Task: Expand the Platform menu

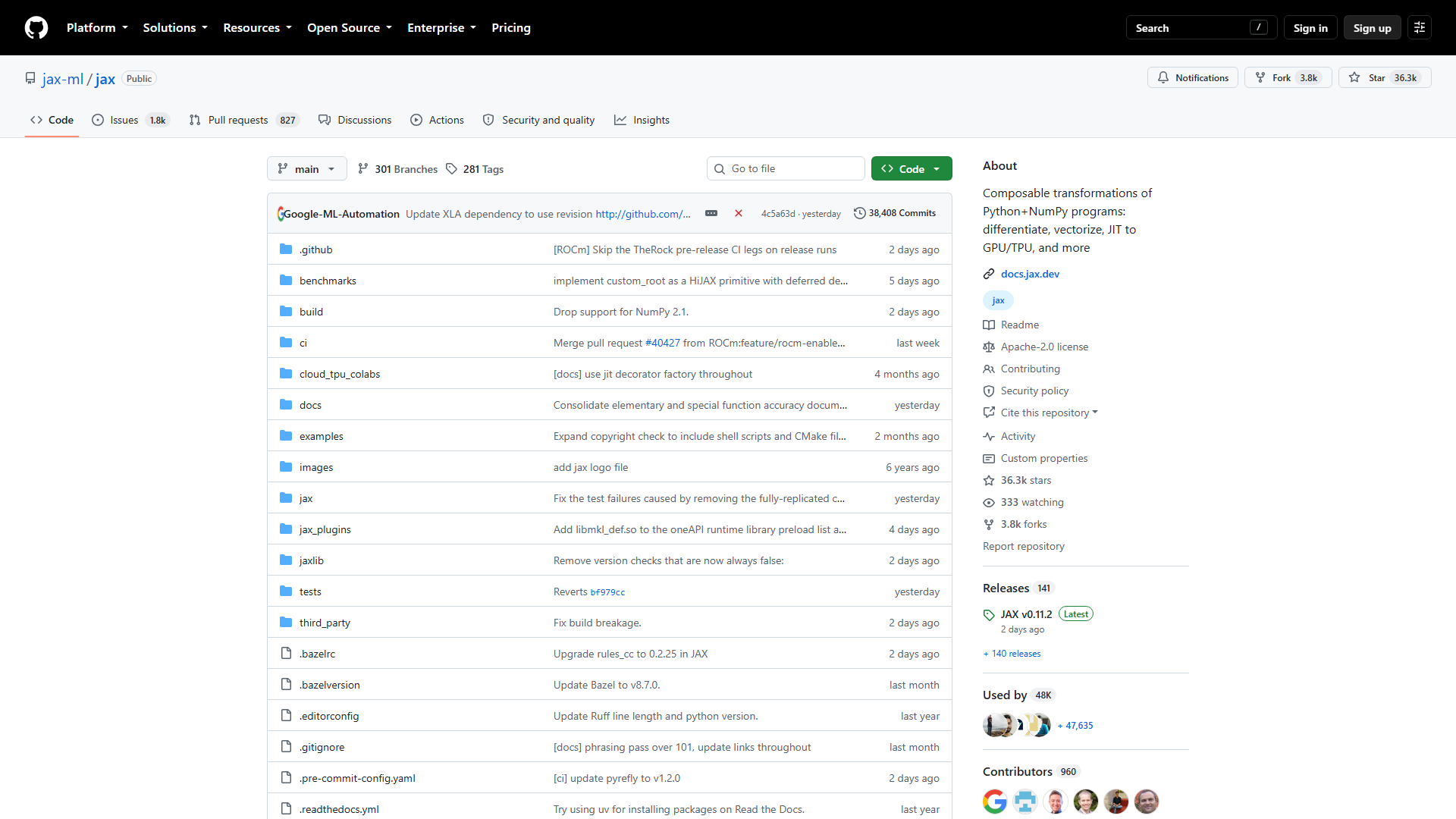Action: pos(97,27)
